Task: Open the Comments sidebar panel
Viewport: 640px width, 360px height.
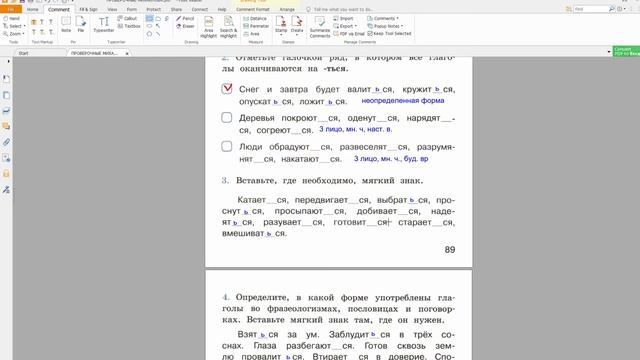Action: pyautogui.click(x=6, y=126)
